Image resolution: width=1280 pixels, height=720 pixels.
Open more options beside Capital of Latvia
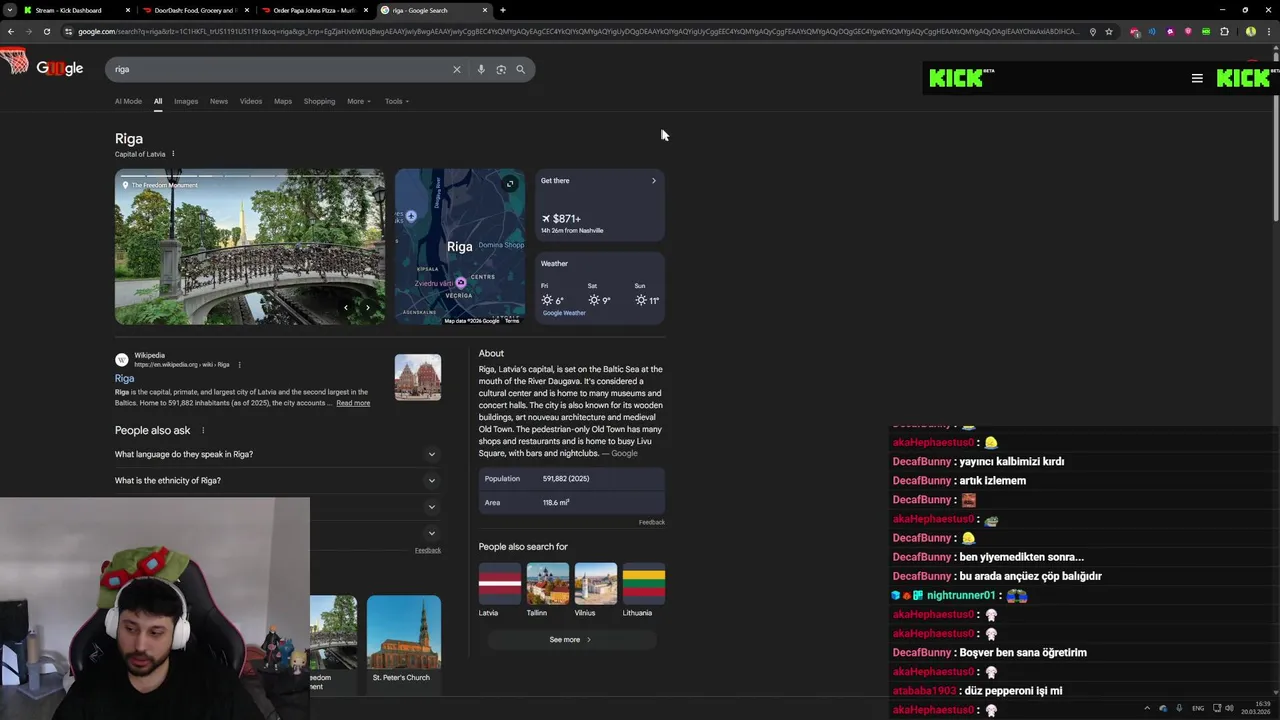tap(173, 154)
